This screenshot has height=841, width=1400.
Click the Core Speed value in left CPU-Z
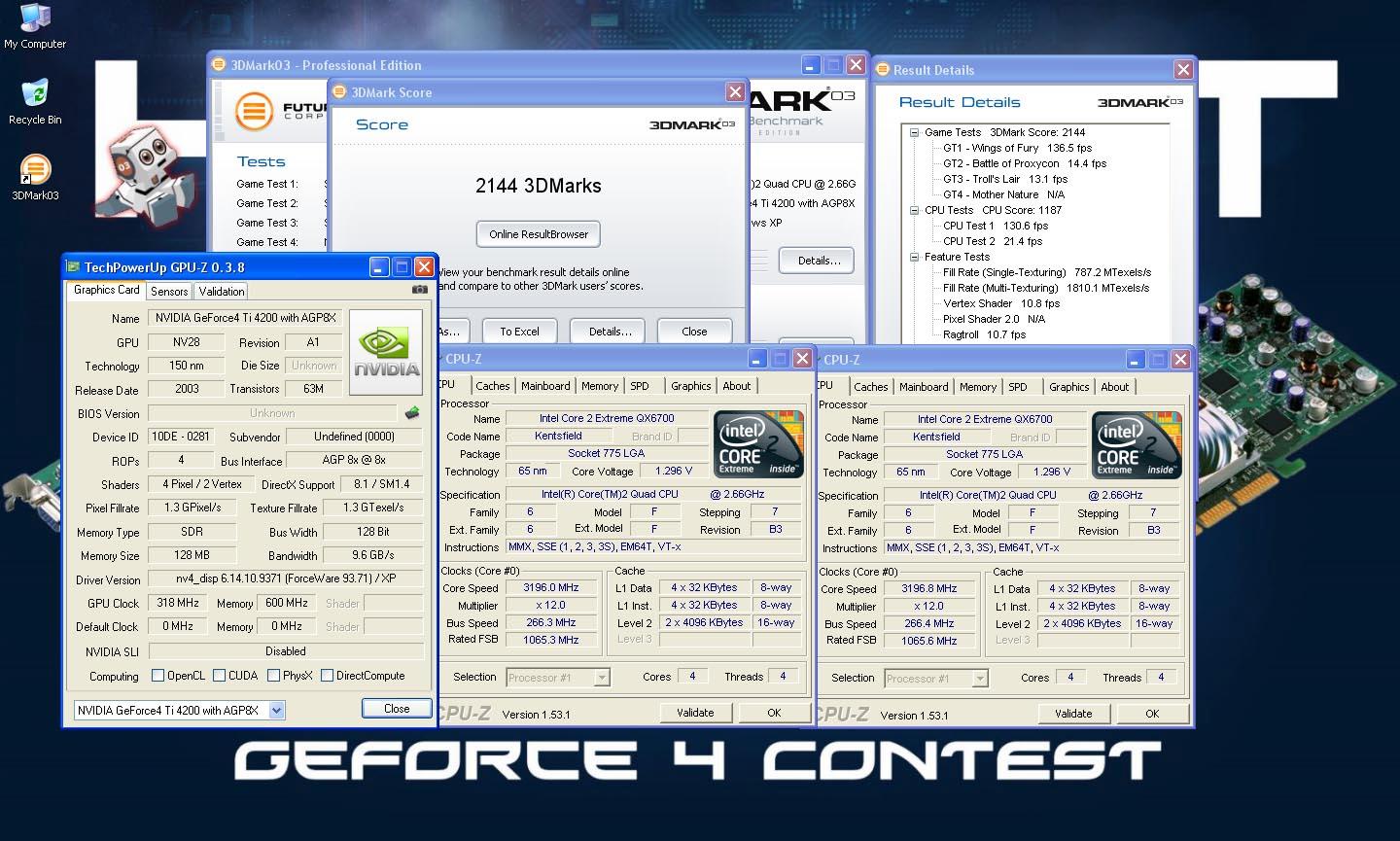tap(551, 587)
